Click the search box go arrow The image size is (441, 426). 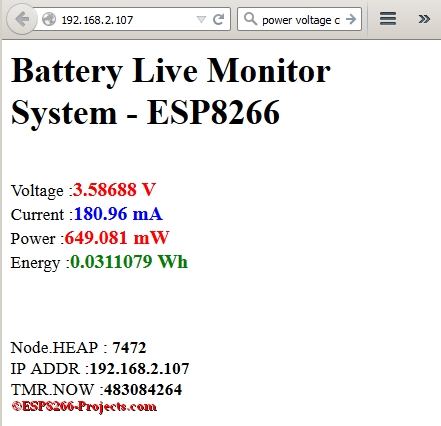click(x=351, y=19)
